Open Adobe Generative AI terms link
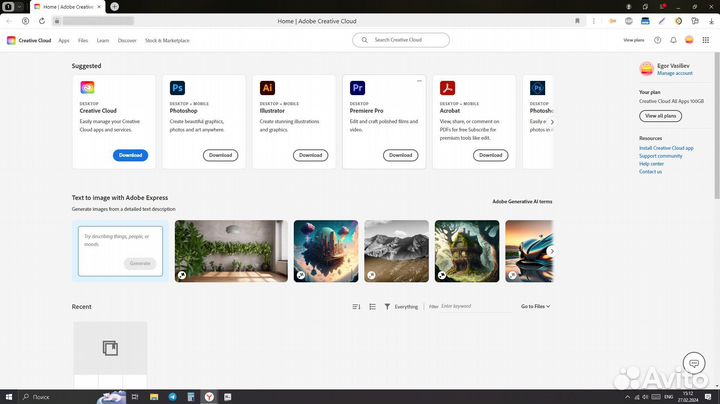The width and height of the screenshot is (720, 404). (x=522, y=202)
